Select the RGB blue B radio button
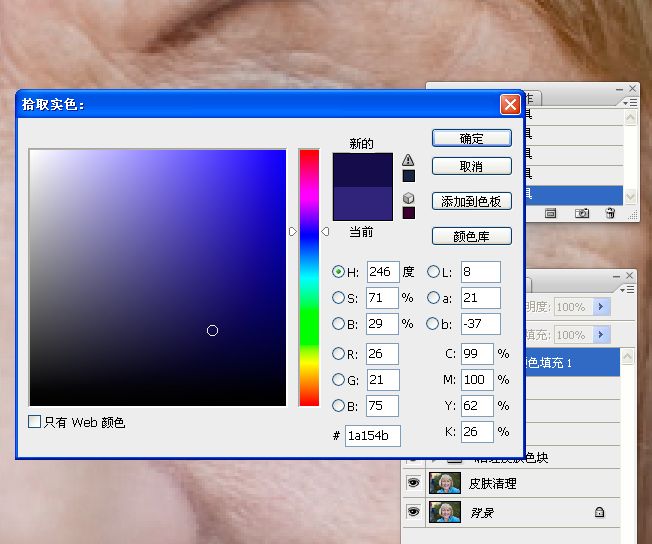 (338, 406)
